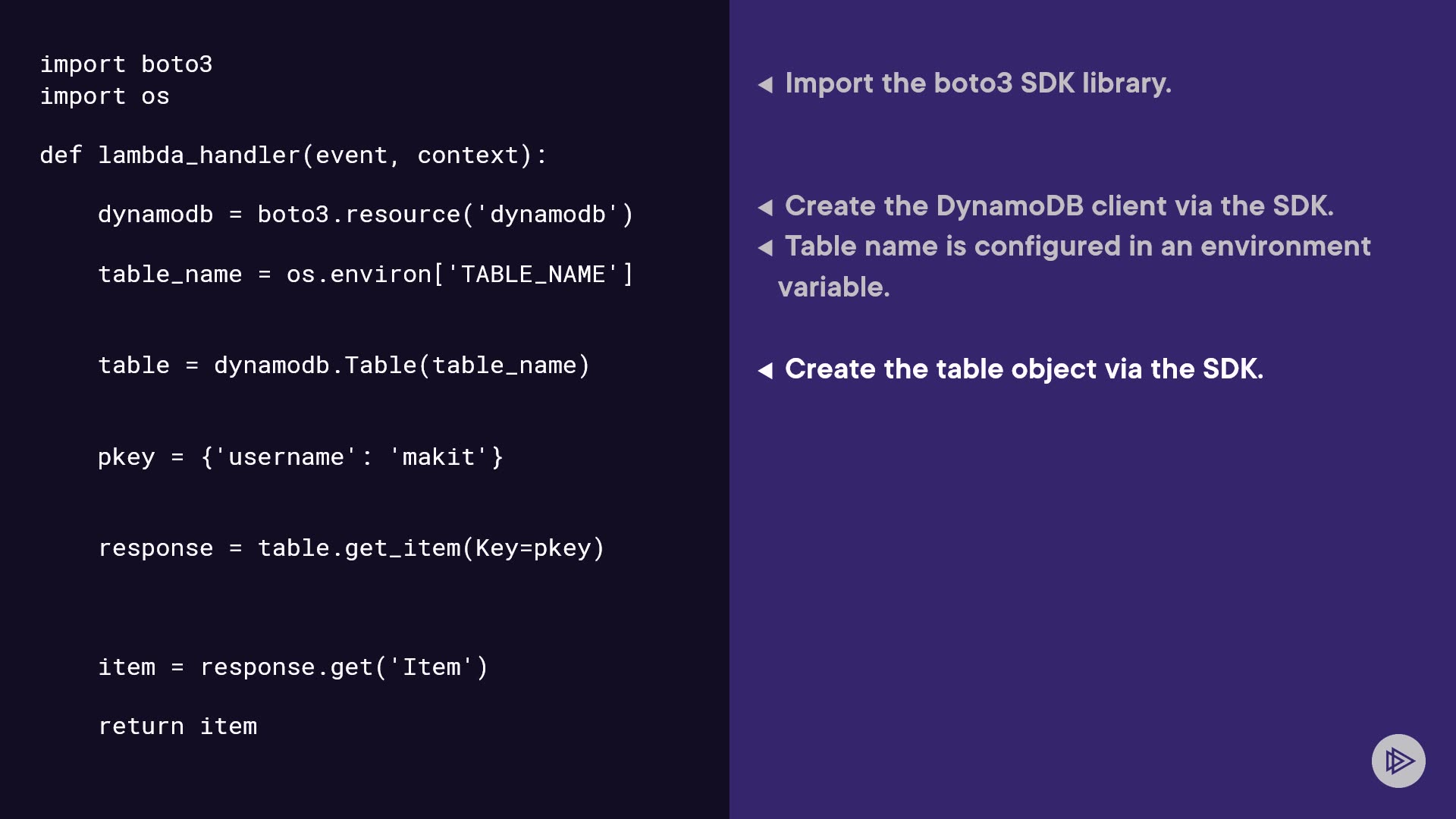Click the 'import os' code line
The height and width of the screenshot is (819, 1456).
pyautogui.click(x=105, y=96)
